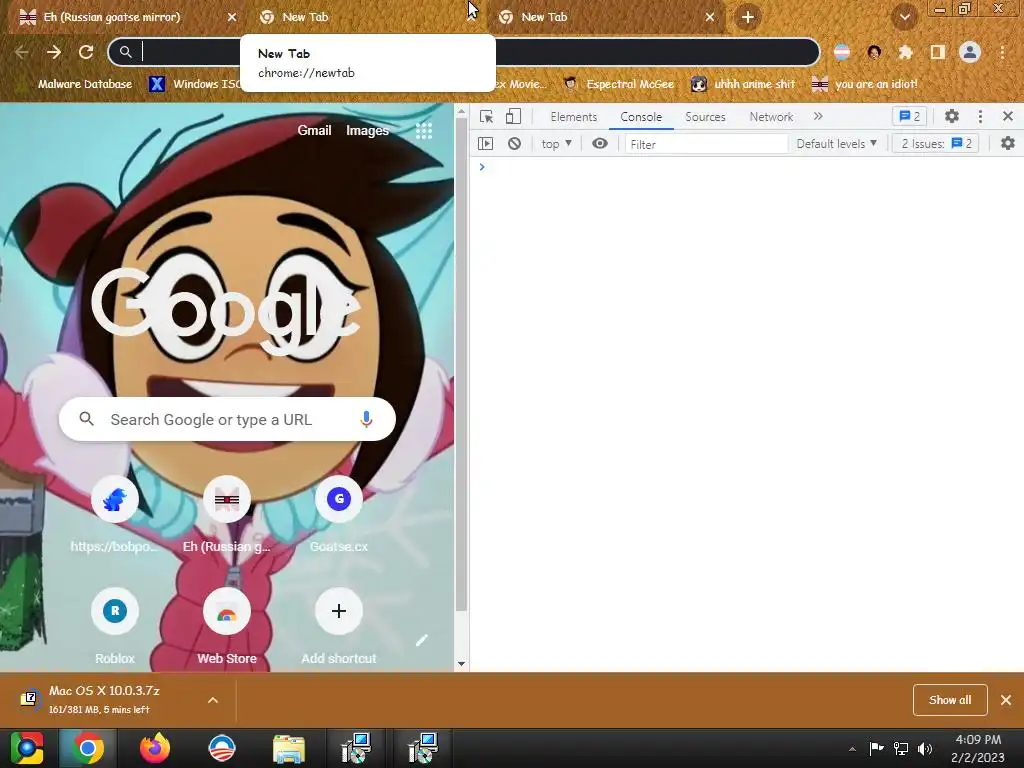Screen dimensions: 1024x768
Task: Open the top JavaScript context dropdown
Action: click(x=556, y=144)
